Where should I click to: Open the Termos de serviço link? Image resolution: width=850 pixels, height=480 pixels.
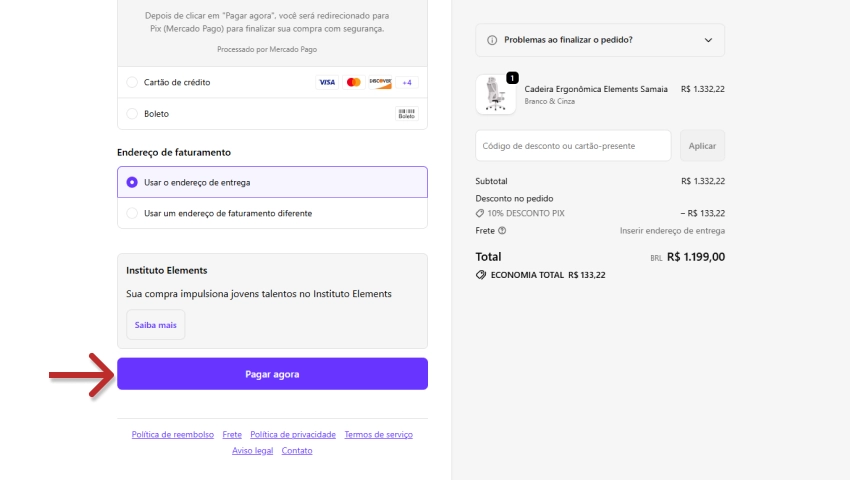pos(378,434)
